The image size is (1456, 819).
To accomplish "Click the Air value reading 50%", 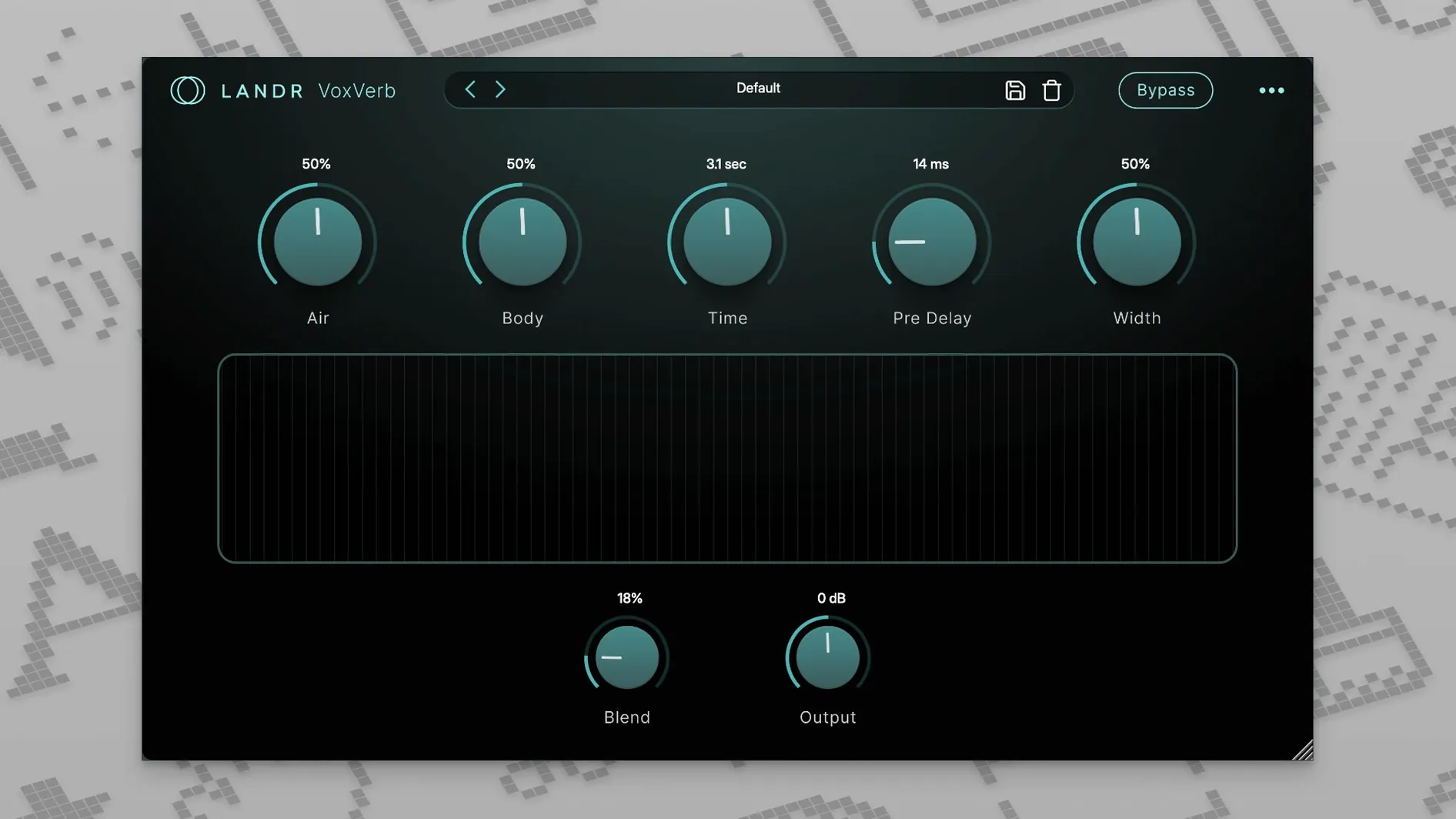I will [316, 164].
